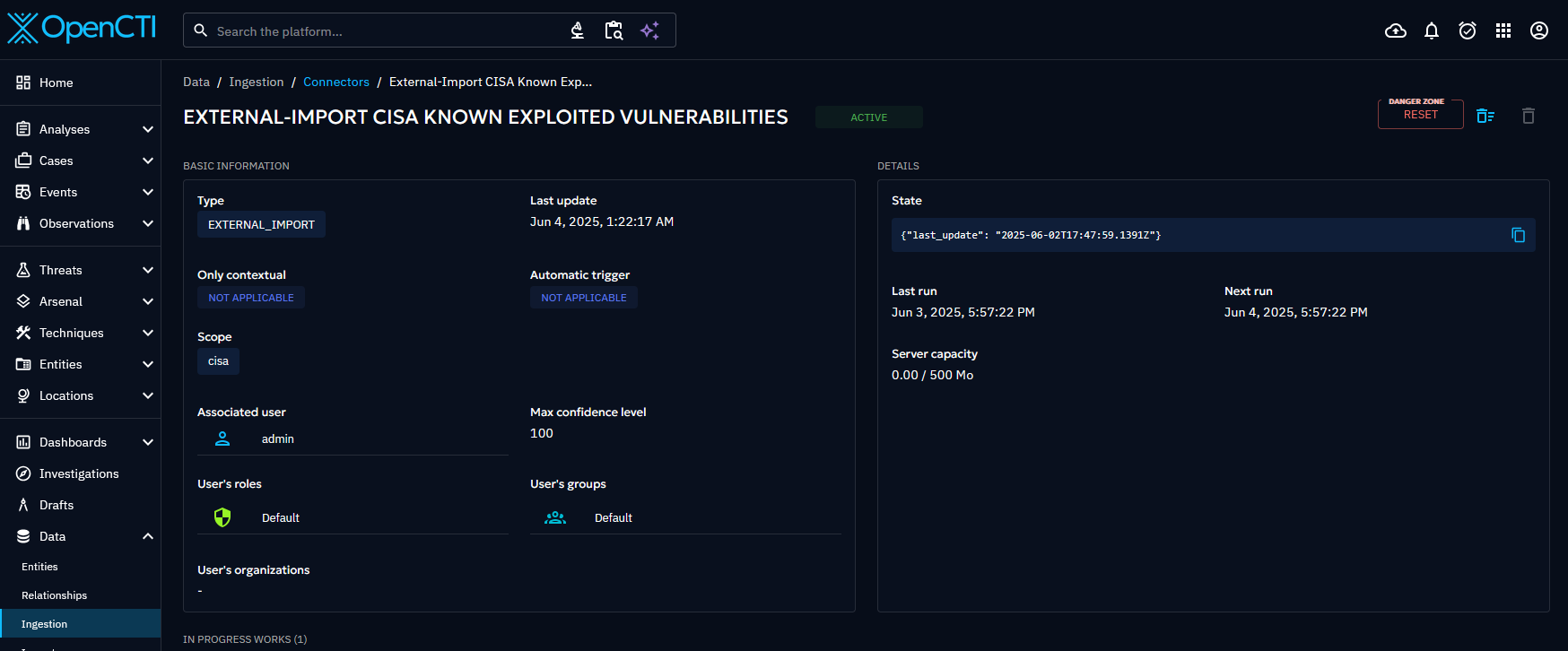Click the Arsenal layers icon
The height and width of the screenshot is (651, 1568).
click(23, 301)
